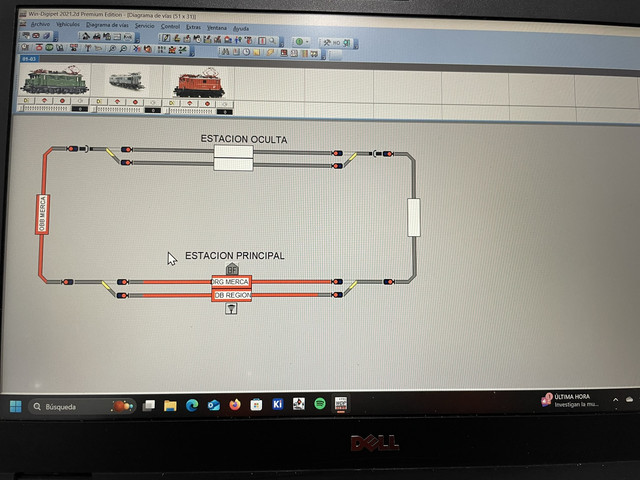Click the BF station building icon

click(x=232, y=269)
